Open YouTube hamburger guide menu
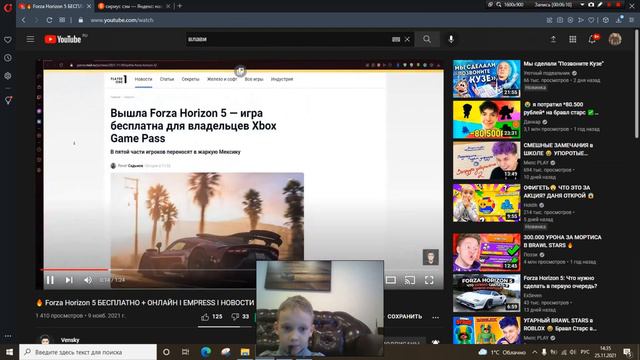The width and height of the screenshot is (640, 360). coord(31,39)
